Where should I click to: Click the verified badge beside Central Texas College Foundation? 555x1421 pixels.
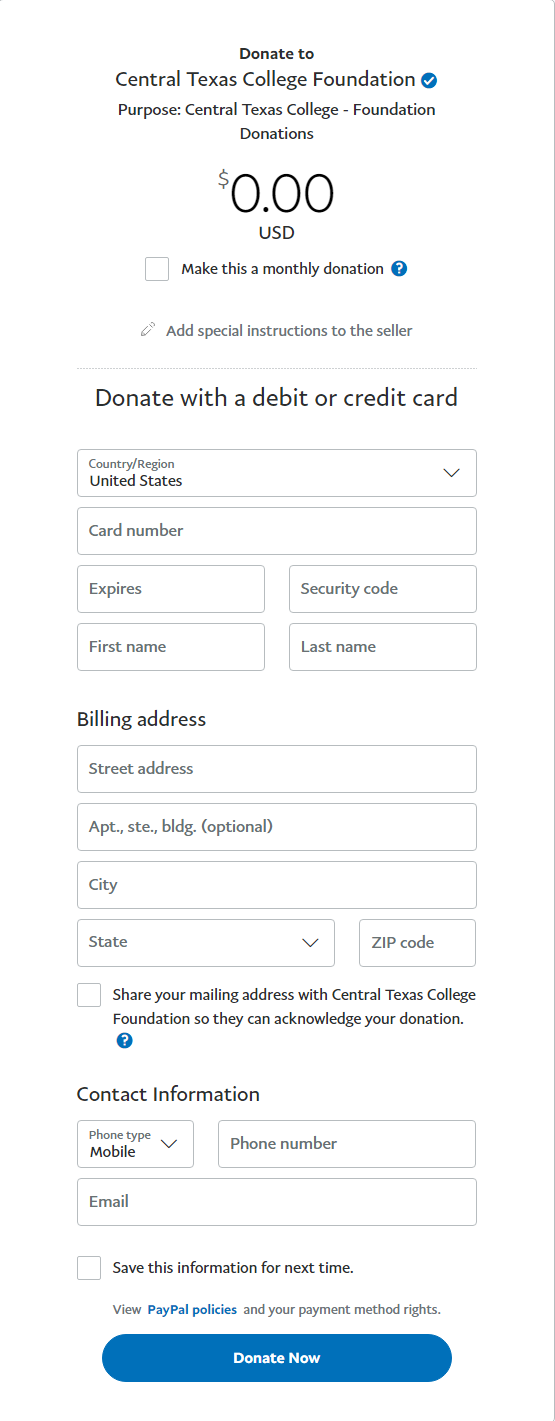[429, 80]
